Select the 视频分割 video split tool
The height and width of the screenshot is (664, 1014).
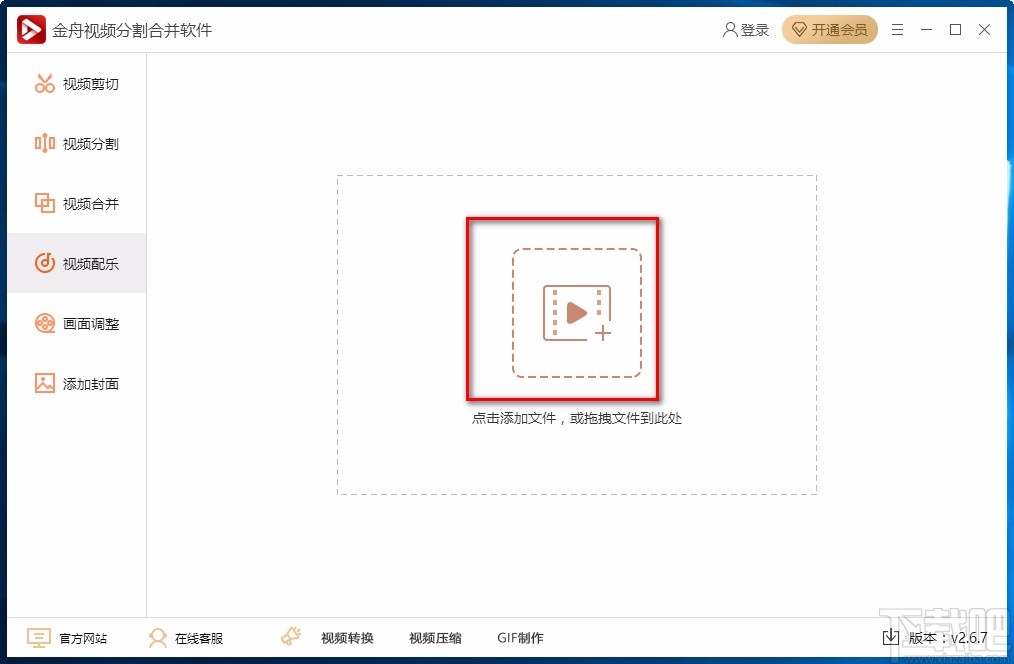click(75, 143)
